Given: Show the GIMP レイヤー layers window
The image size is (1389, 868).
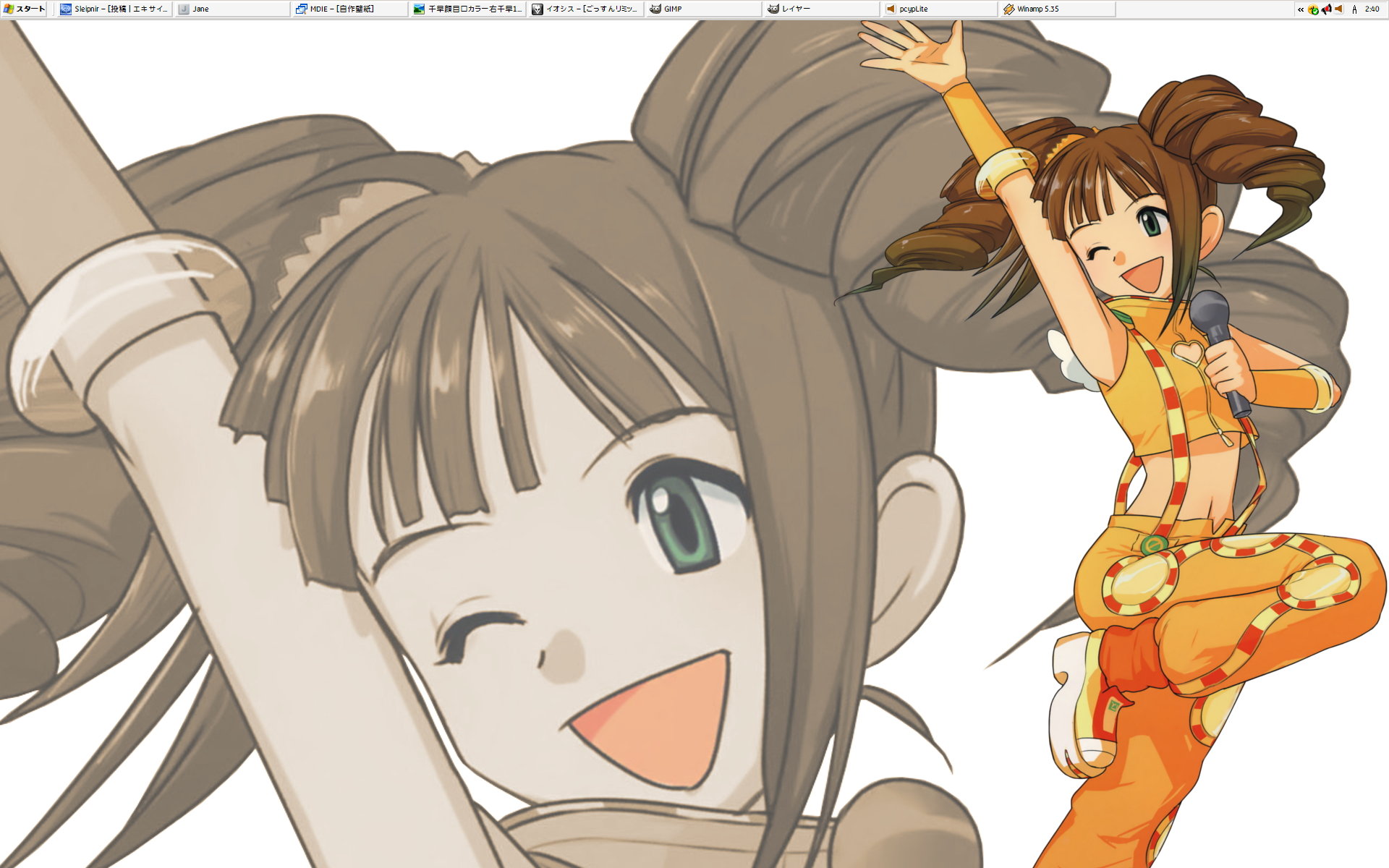Looking at the screenshot, I should coord(821,9).
